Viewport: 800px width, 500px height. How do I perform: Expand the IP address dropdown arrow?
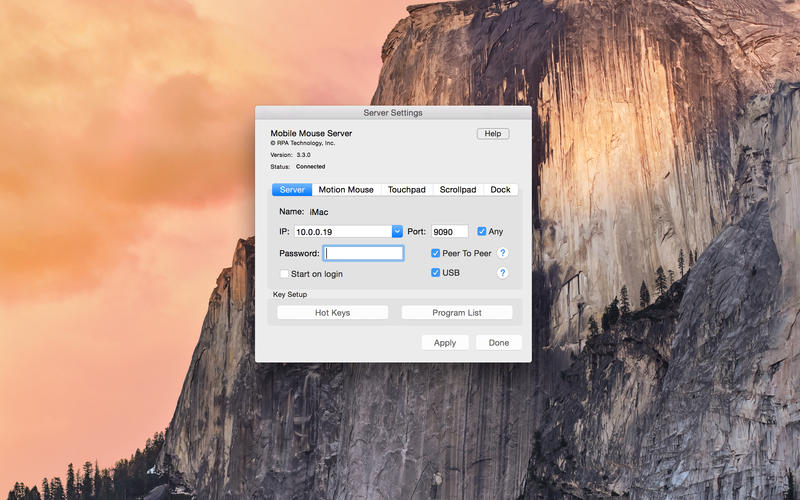pos(397,231)
